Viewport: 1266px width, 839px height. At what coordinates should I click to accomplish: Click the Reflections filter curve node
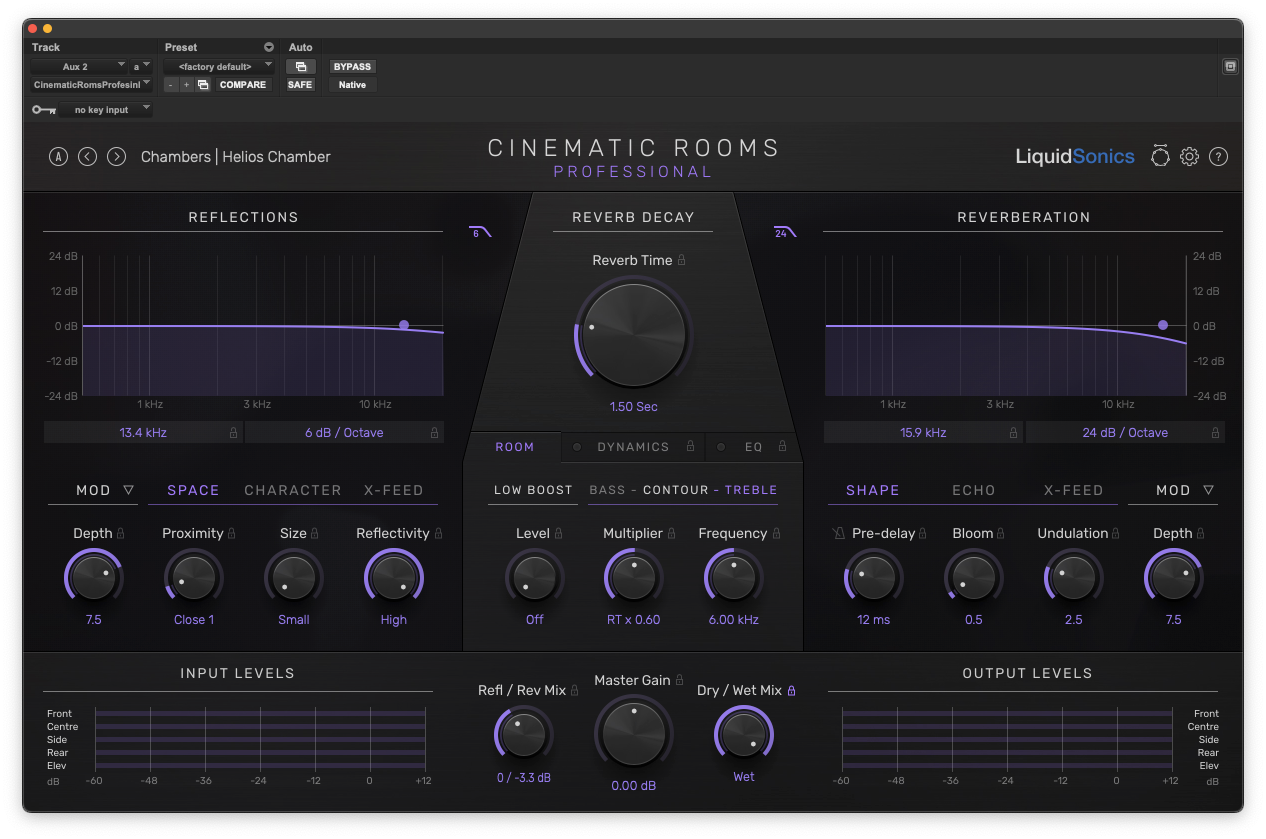pyautogui.click(x=404, y=325)
